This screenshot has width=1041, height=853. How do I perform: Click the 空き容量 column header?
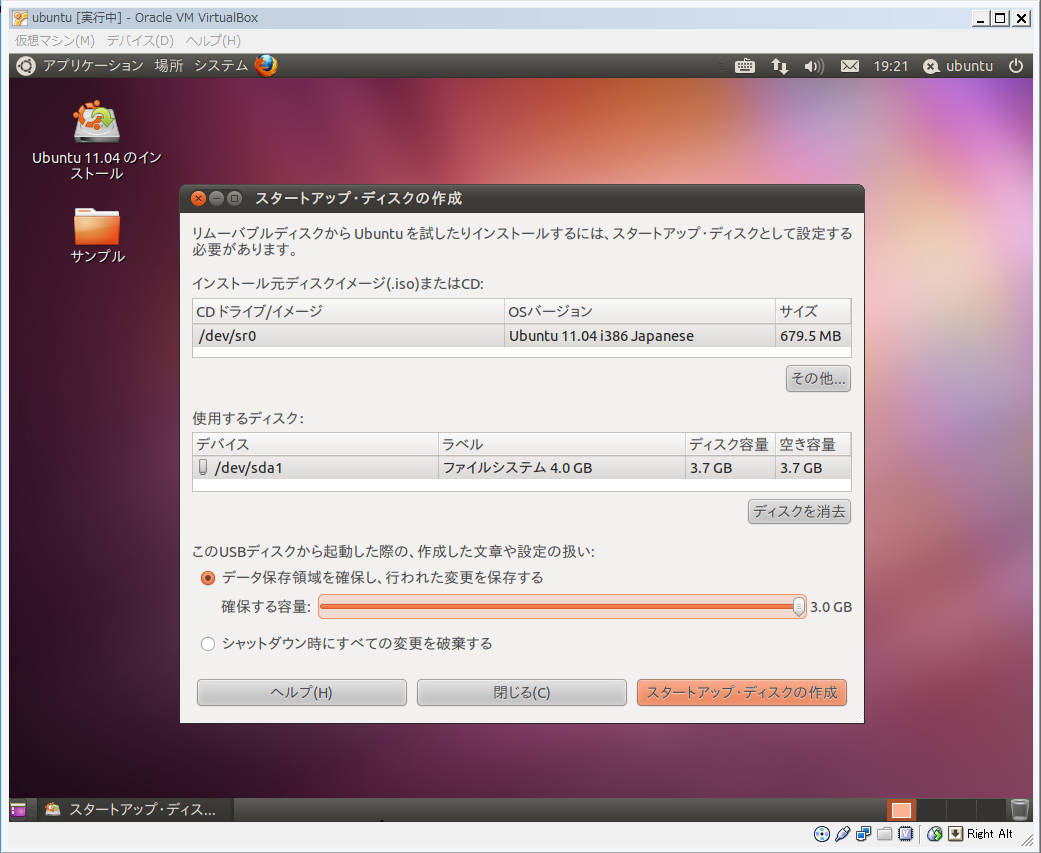[813, 444]
